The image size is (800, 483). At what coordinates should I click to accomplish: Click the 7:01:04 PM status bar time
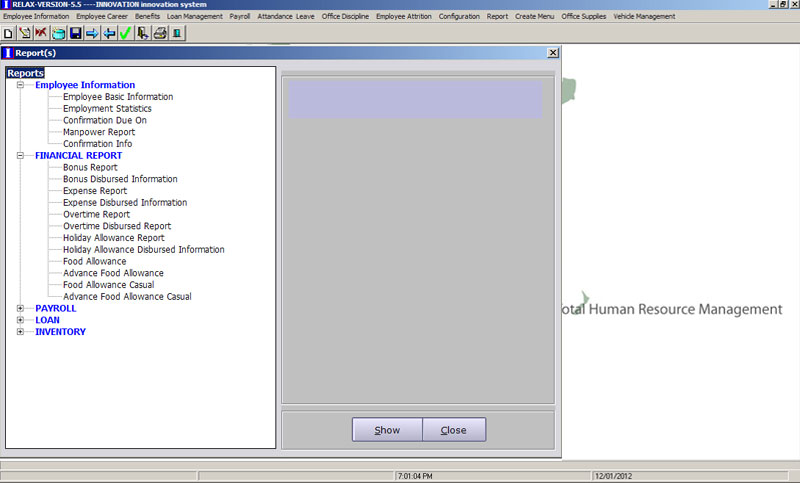coord(415,476)
